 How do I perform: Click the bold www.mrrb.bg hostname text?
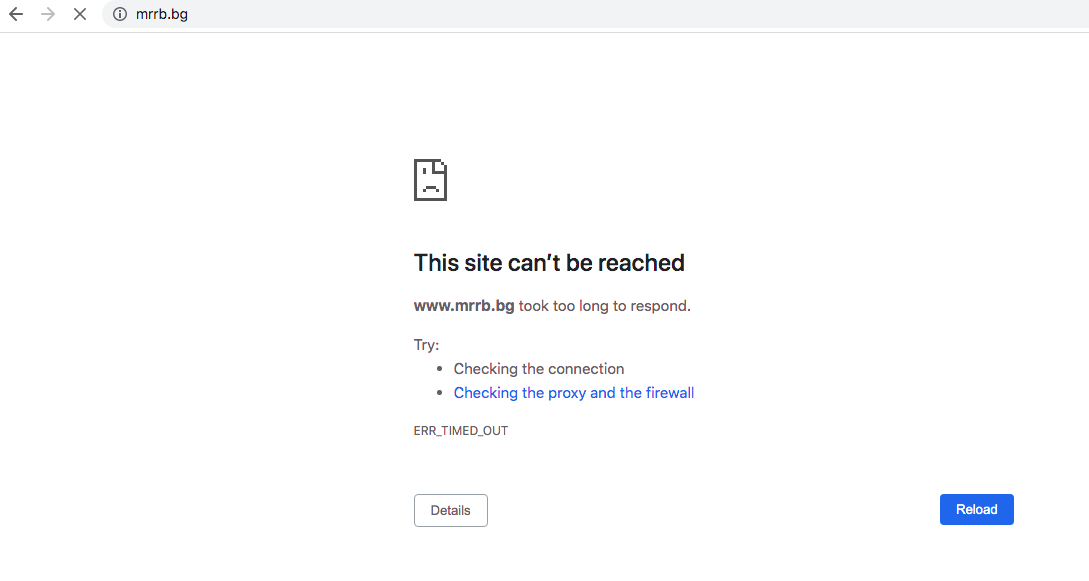coord(464,306)
